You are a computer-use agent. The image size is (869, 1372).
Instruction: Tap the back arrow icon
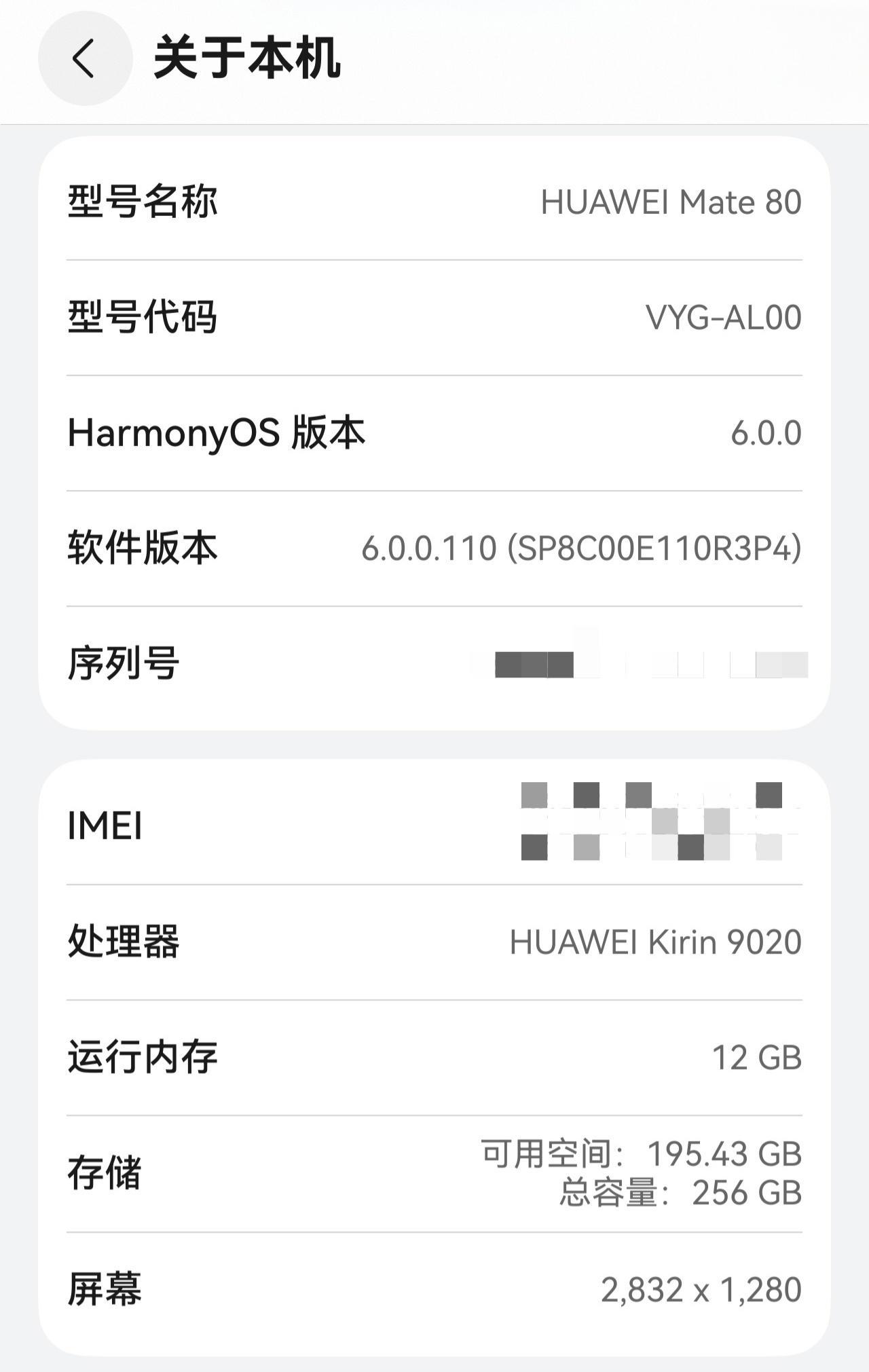pyautogui.click(x=84, y=58)
